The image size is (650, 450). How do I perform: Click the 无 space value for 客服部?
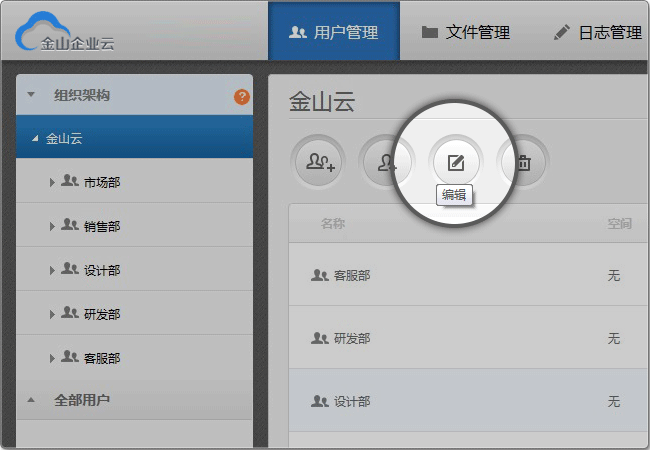click(614, 275)
